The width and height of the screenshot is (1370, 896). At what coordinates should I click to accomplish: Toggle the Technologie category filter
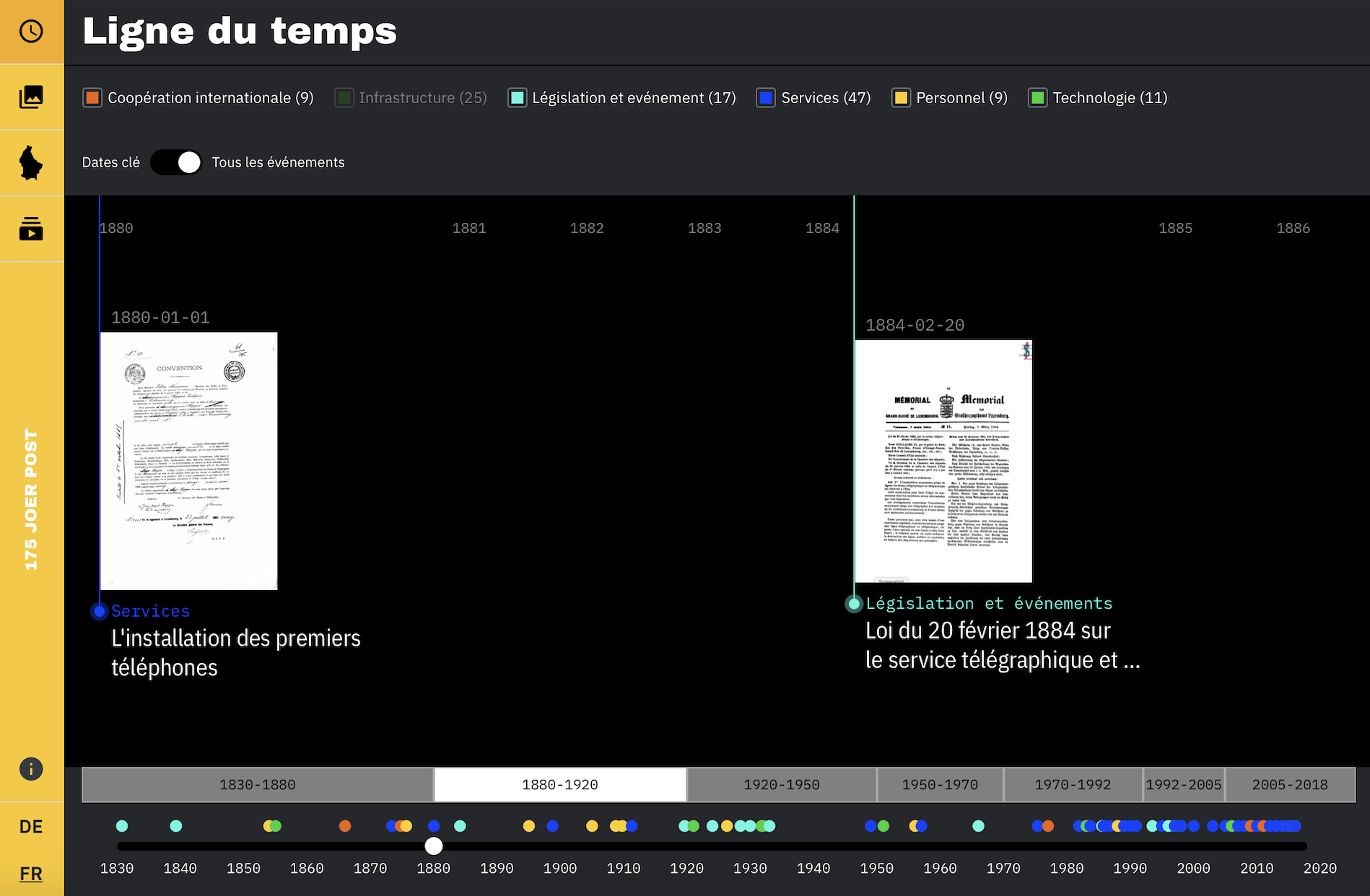(1037, 97)
